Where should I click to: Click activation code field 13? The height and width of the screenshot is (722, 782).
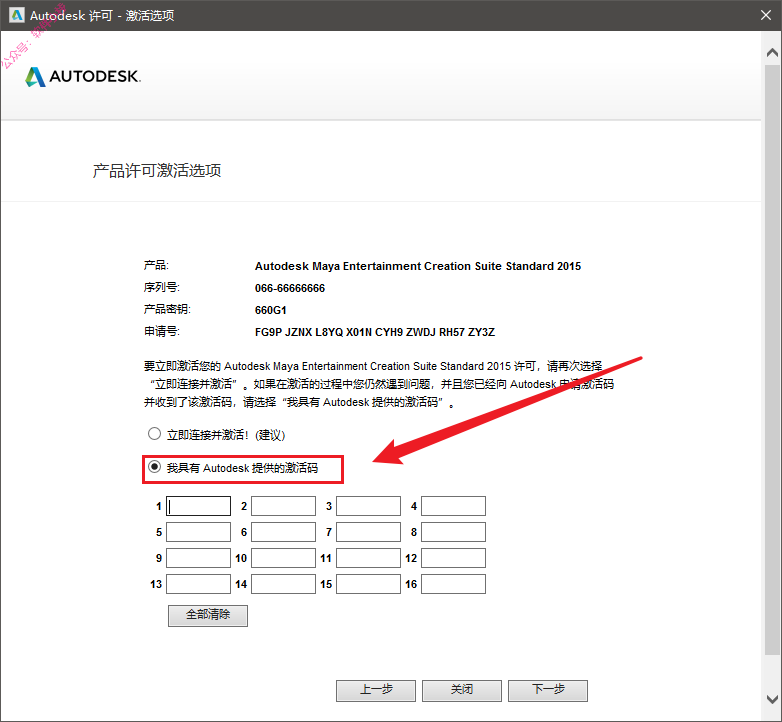pyautogui.click(x=198, y=584)
